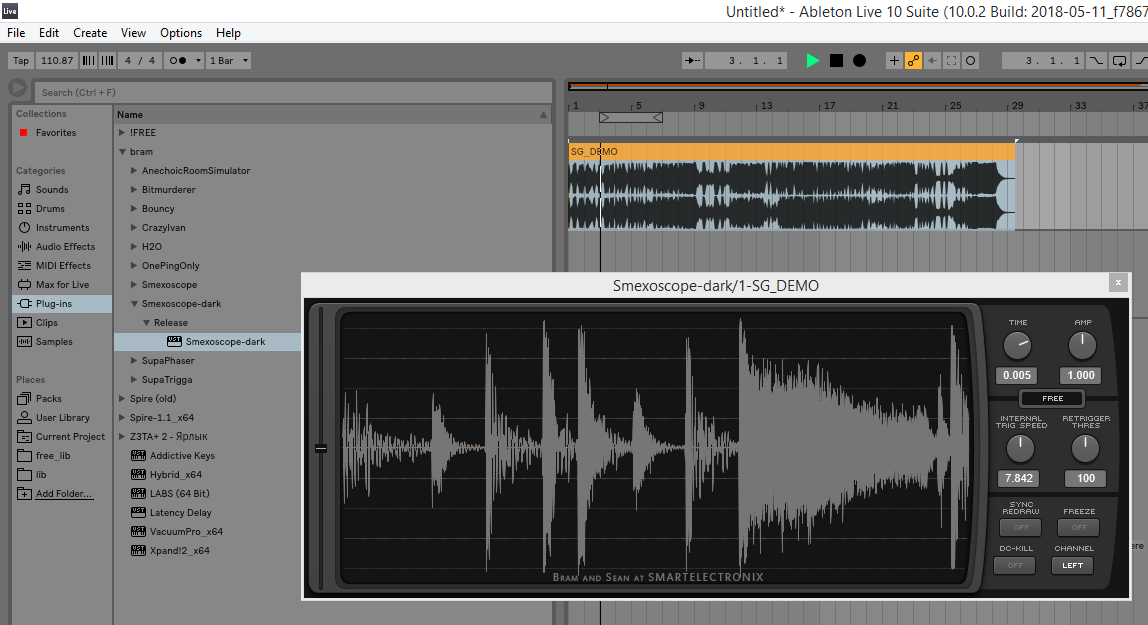This screenshot has height=625, width=1148.
Task: Open the File menu
Action: (x=16, y=33)
